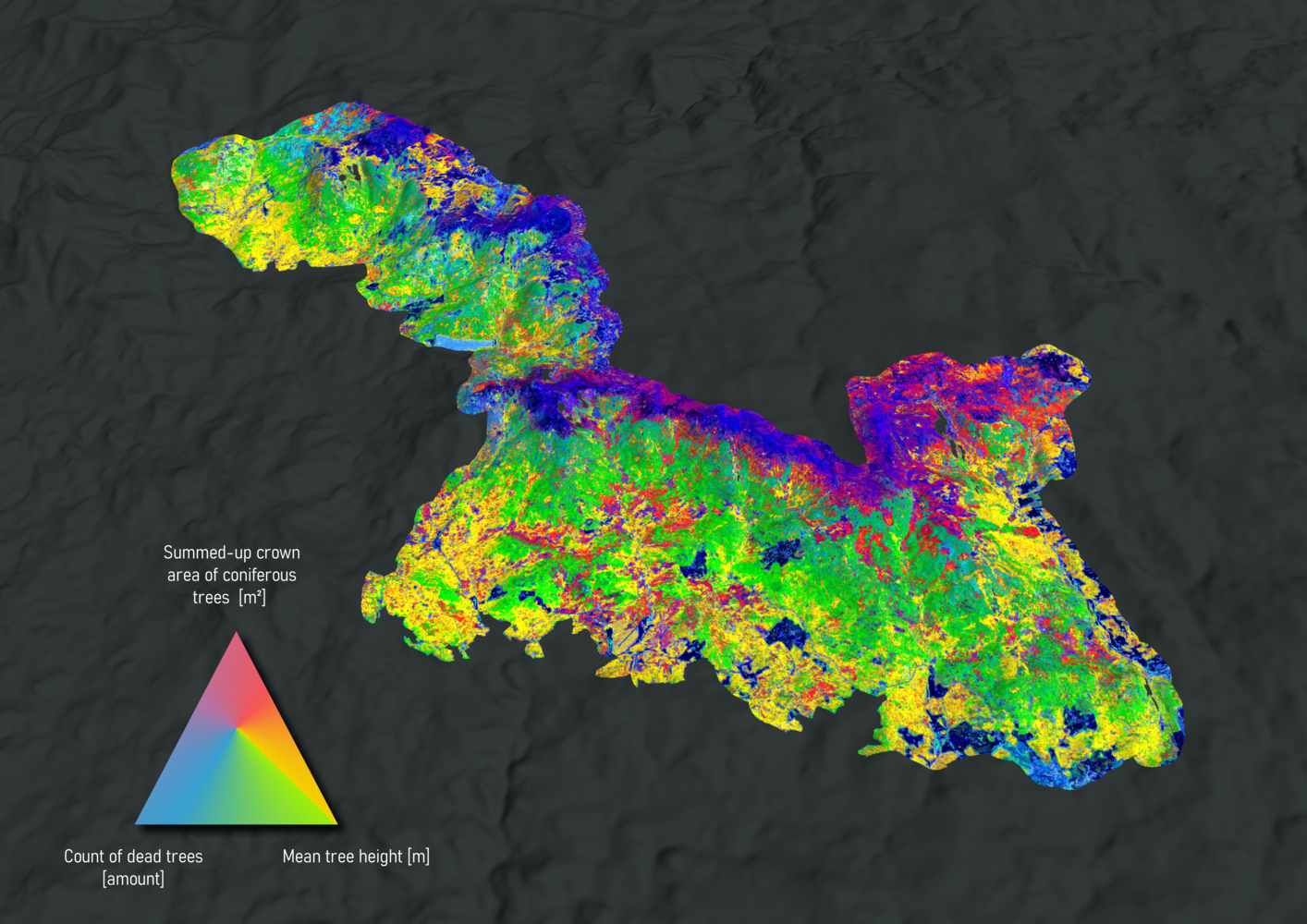Select the 'Summed-up crown area of coniferous trees' label

231,575
